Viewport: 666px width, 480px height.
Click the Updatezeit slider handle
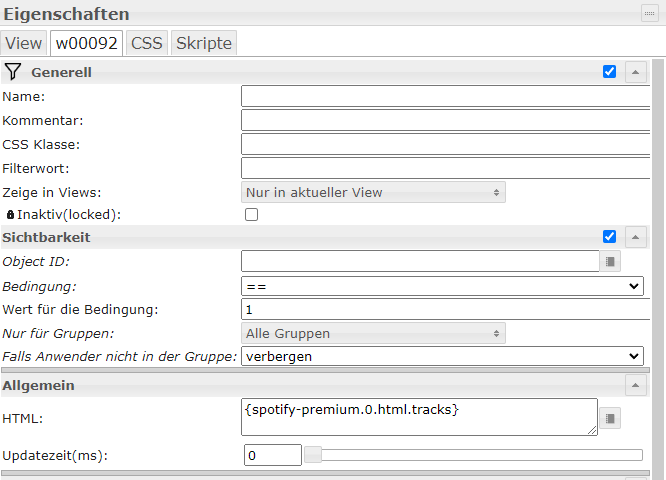click(x=313, y=455)
